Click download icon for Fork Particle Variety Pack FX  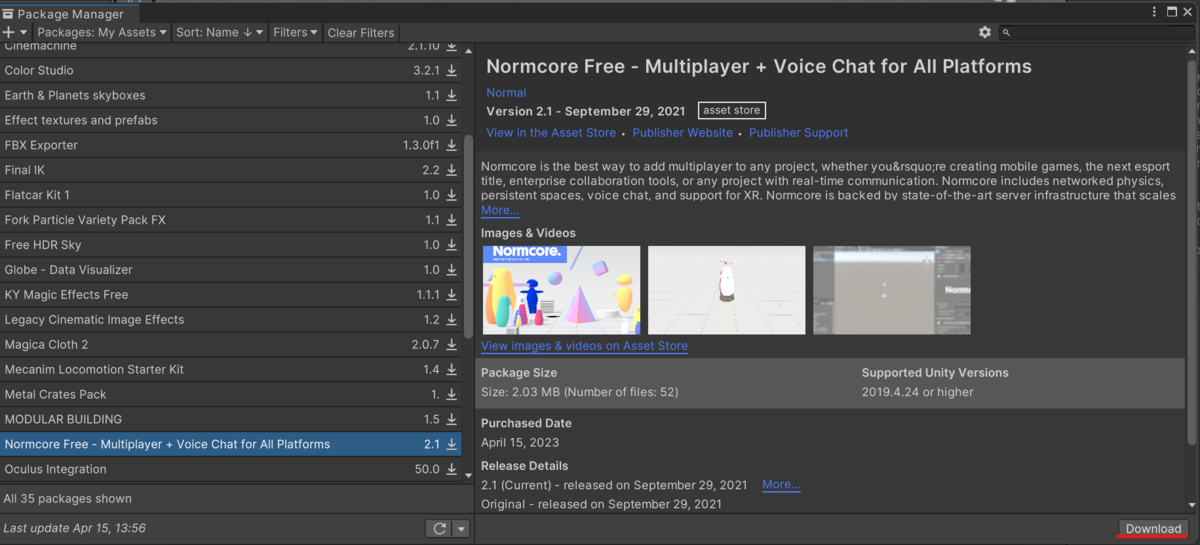pos(452,220)
